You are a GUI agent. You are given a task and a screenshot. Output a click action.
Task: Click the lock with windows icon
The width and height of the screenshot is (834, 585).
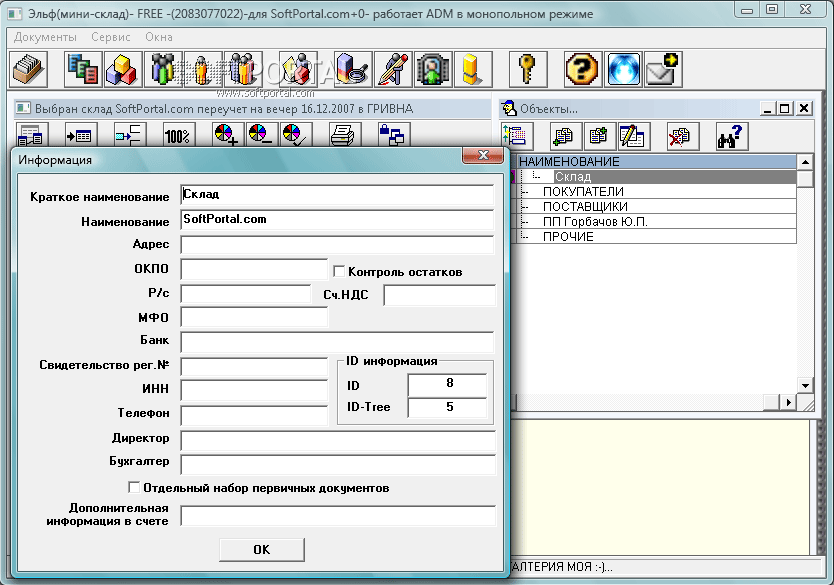[394, 135]
